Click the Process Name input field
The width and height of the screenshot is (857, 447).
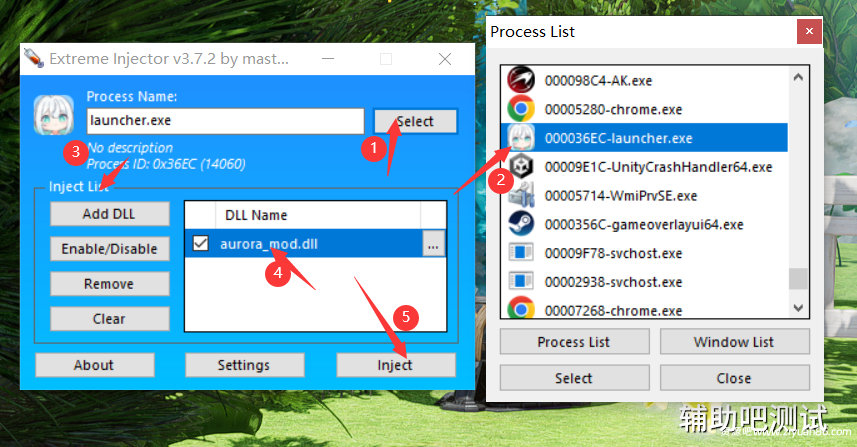(224, 121)
